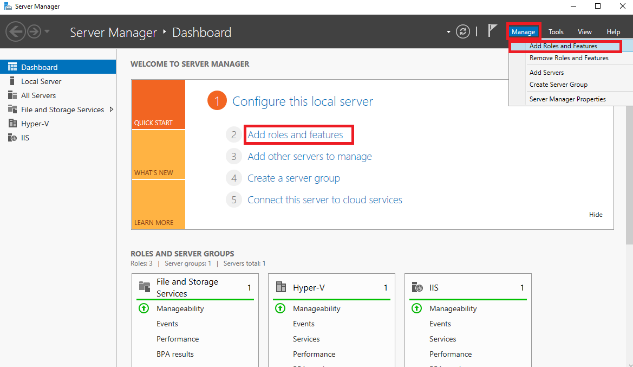633x367 pixels.
Task: Choose Add Roles and Features from Manage menu
Action: [565, 46]
